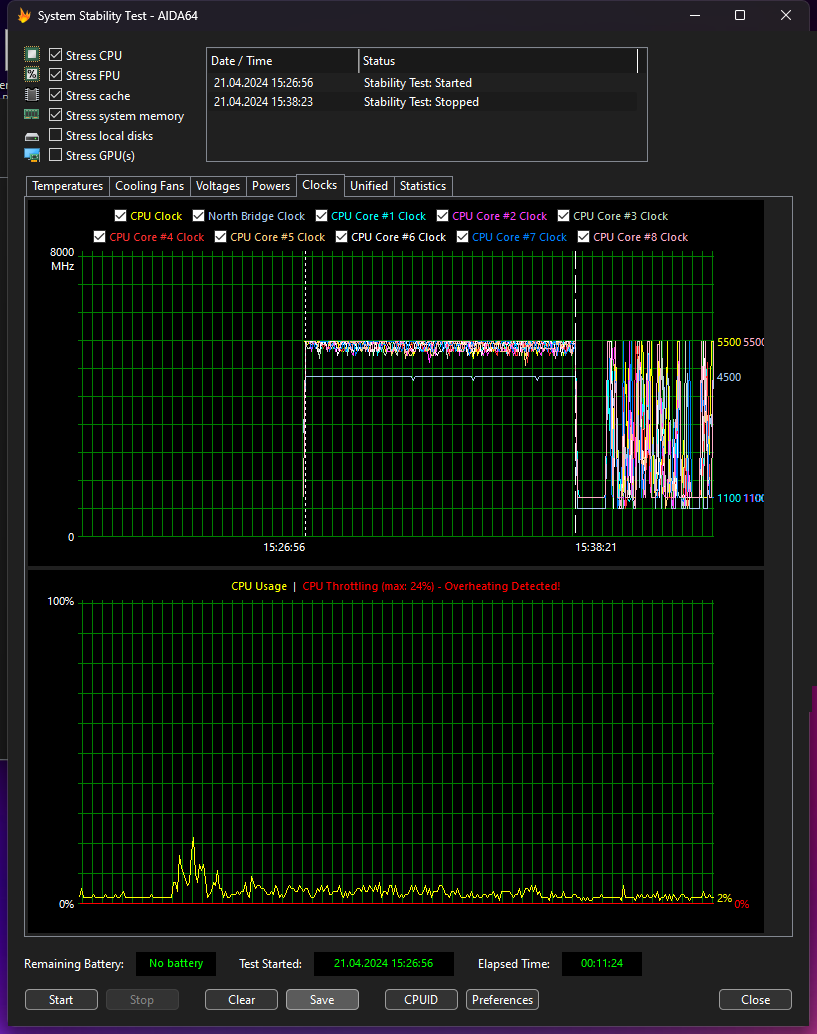Image resolution: width=817 pixels, height=1034 pixels.
Task: Click the memory module icon beside Stress system memory
Action: 32,116
